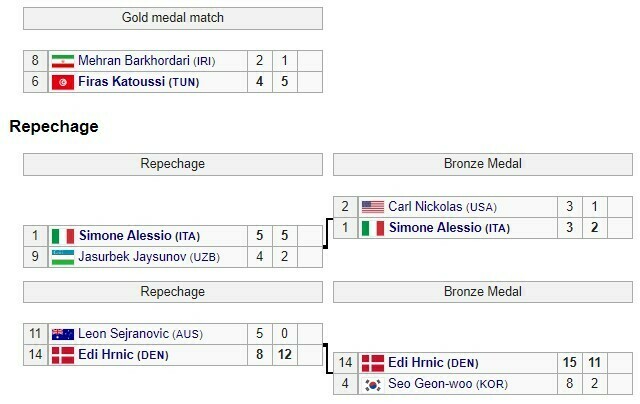Follow the Jasurbek Jaysunov name link
The image size is (640, 404).
pos(129,257)
